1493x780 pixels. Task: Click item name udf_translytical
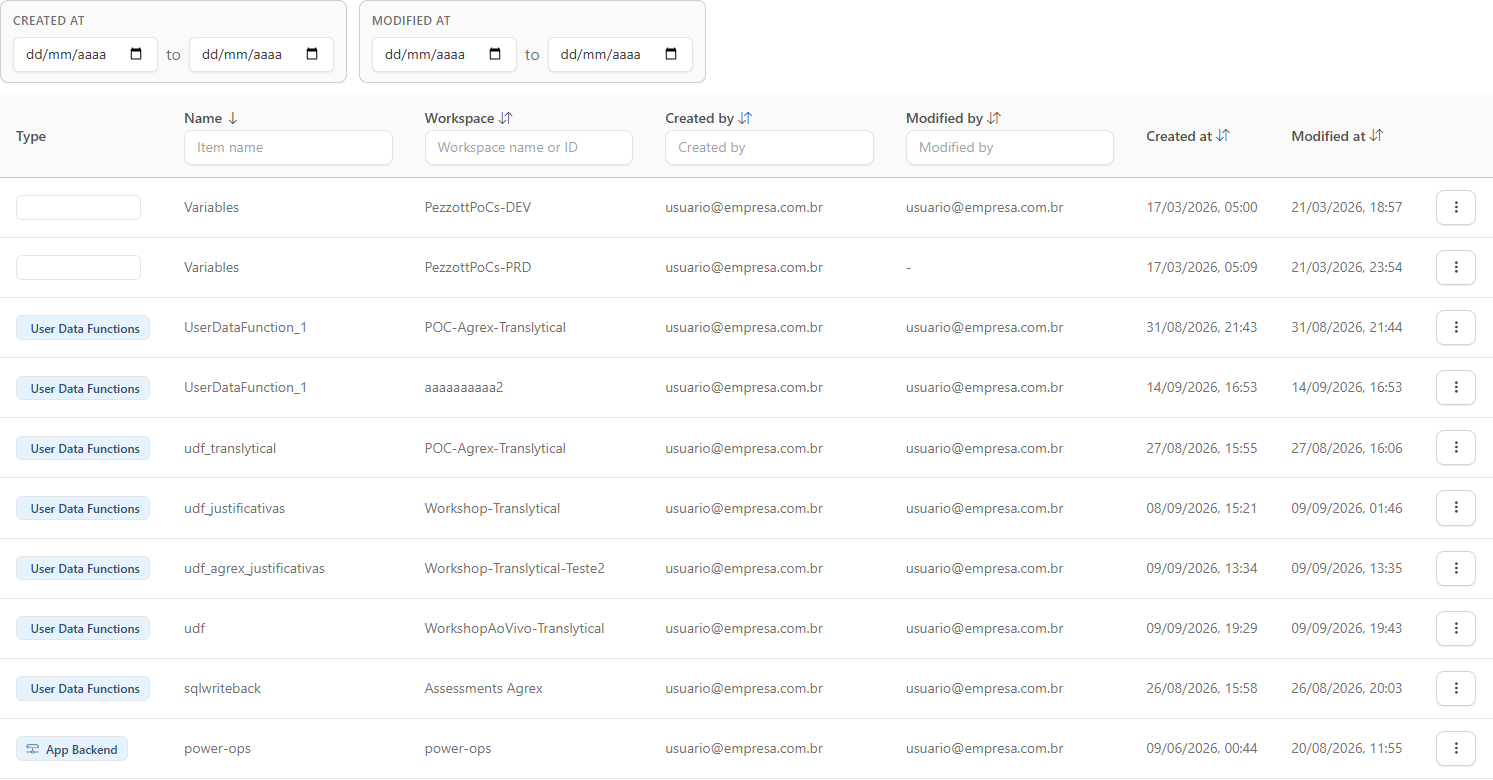pyautogui.click(x=230, y=448)
